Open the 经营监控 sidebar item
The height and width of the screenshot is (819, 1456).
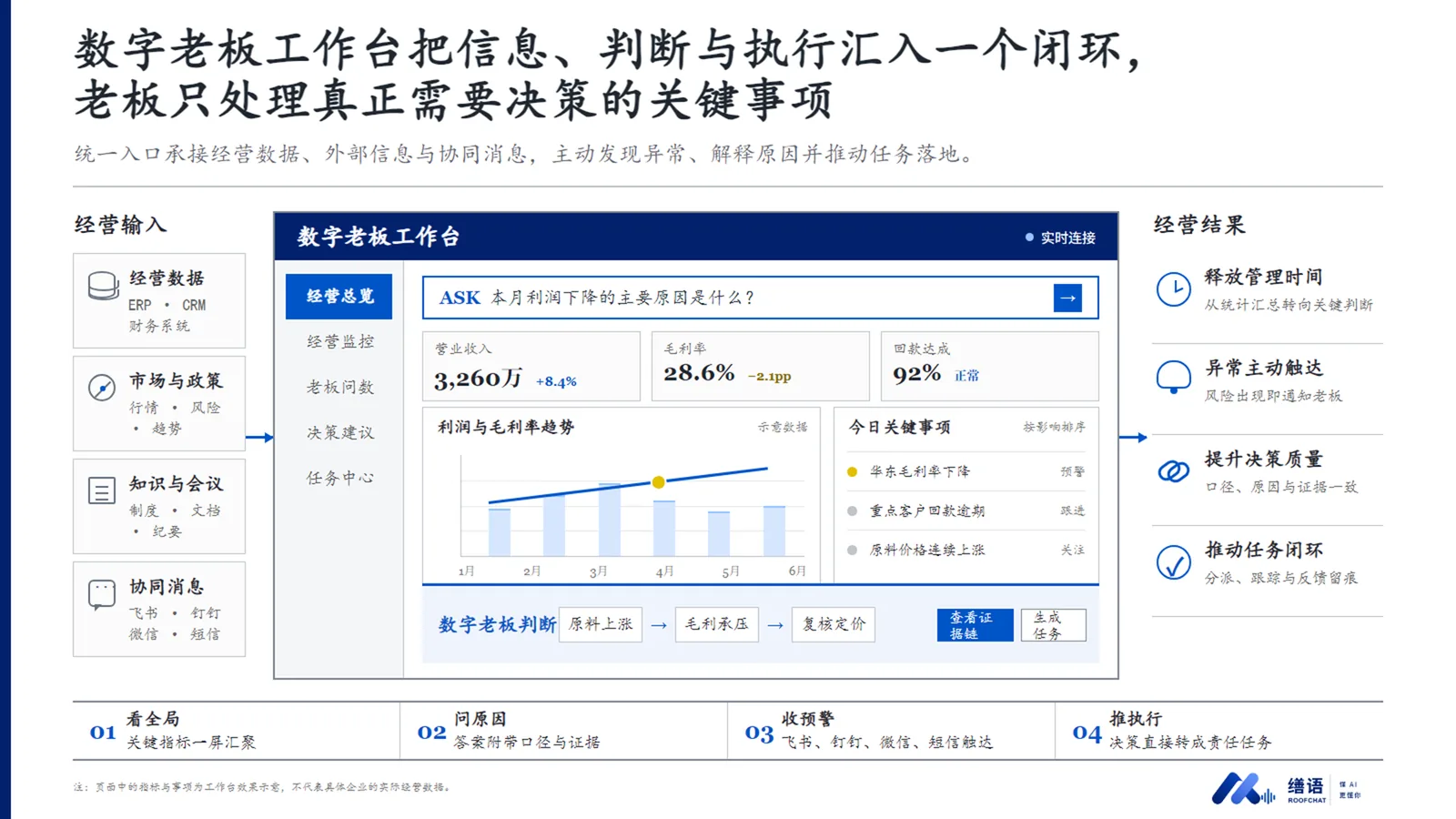tap(339, 341)
